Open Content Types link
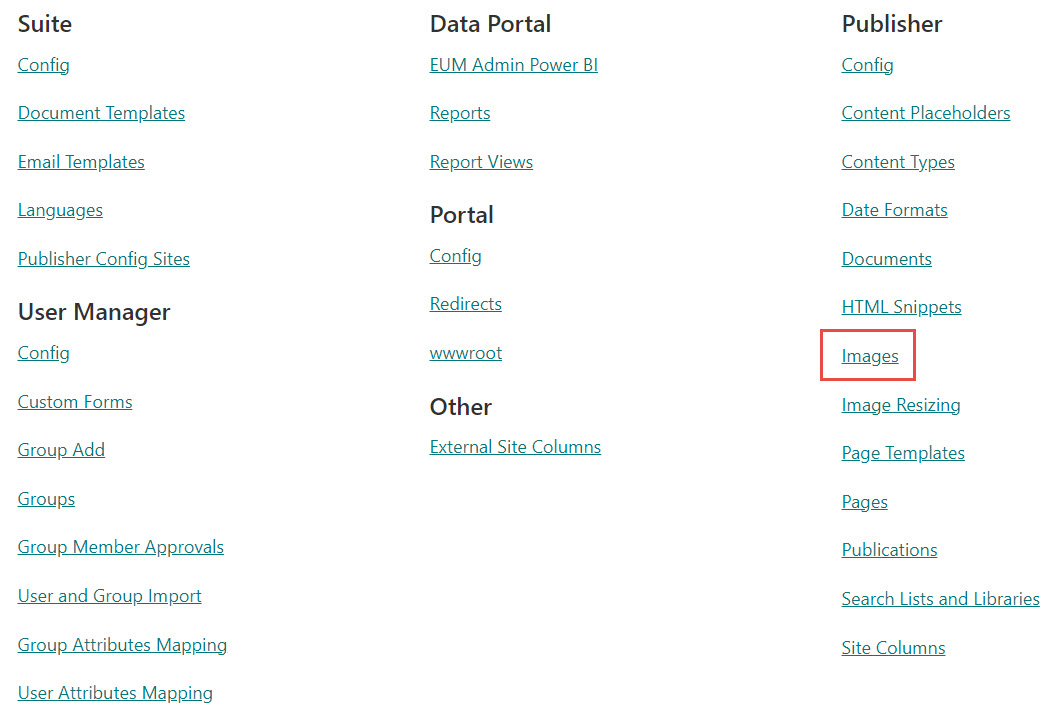The width and height of the screenshot is (1046, 712). (898, 161)
